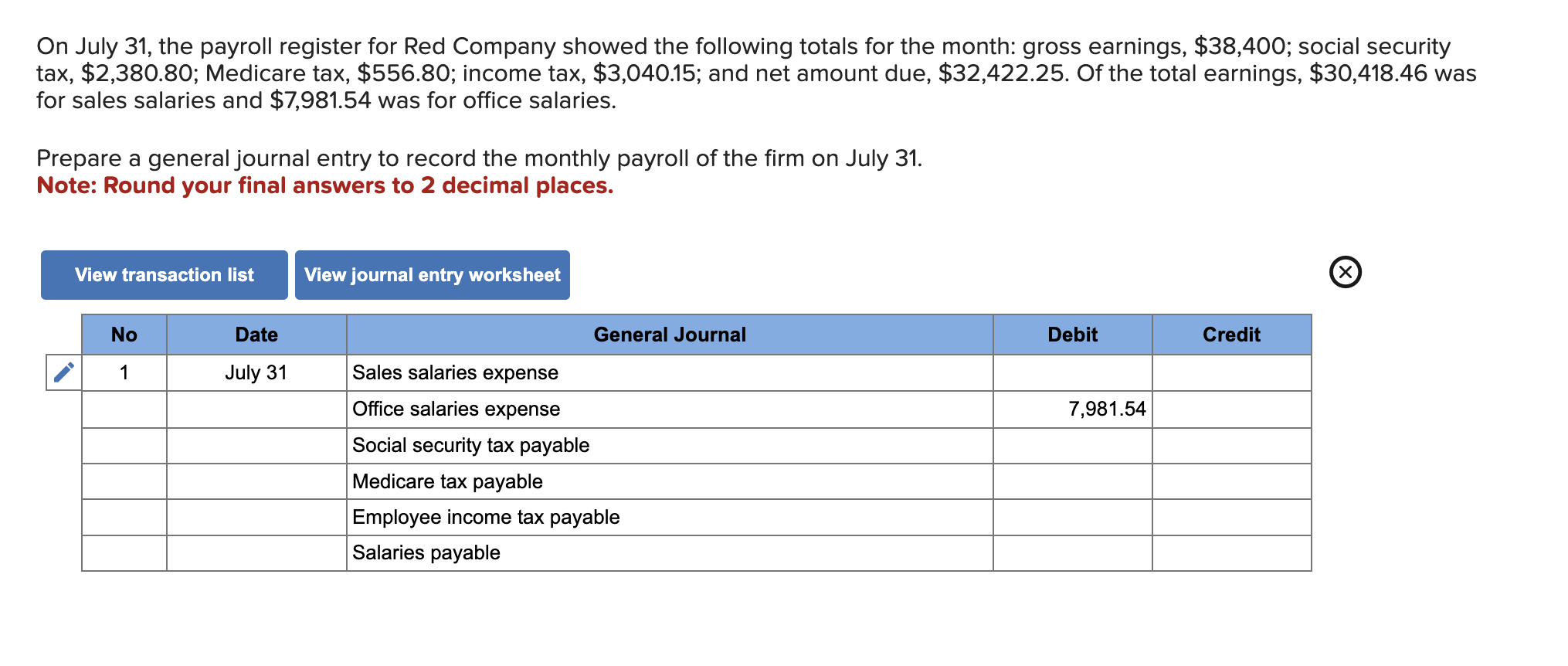1568x666 pixels.
Task: Click the entry number 1 cell
Action: [x=124, y=373]
